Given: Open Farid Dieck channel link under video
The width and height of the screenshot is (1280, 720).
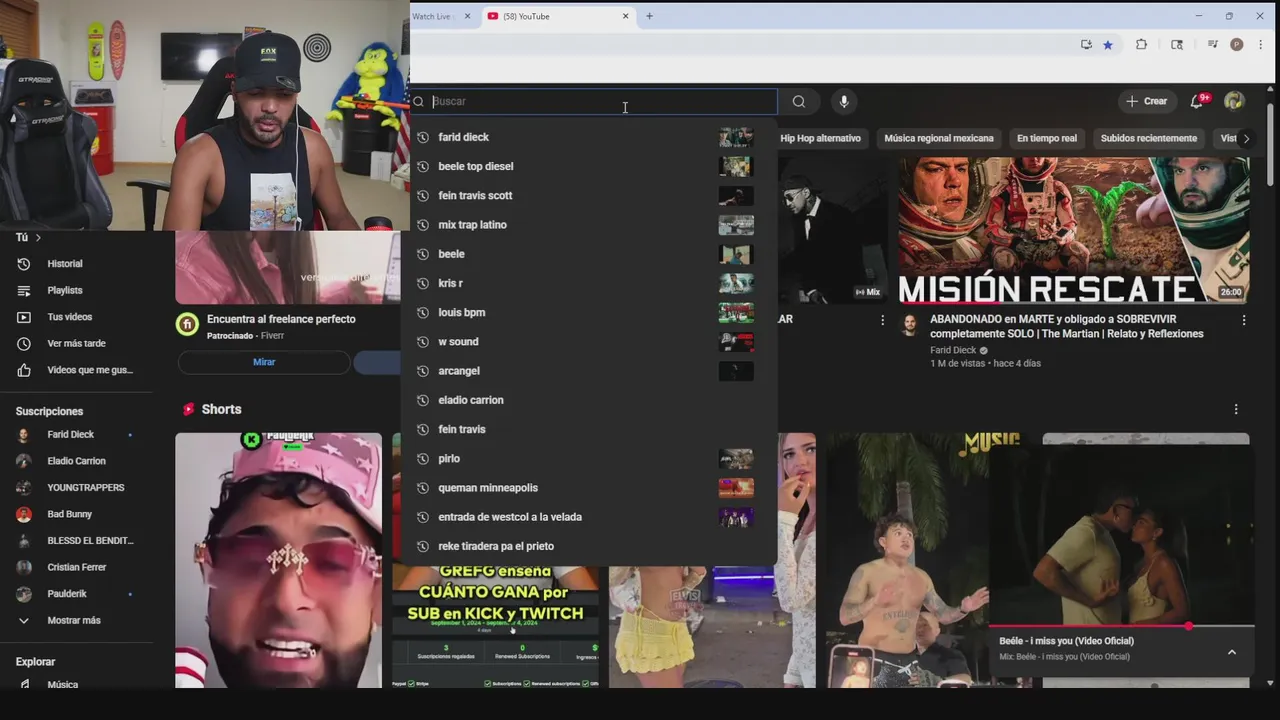Looking at the screenshot, I should click(953, 351).
